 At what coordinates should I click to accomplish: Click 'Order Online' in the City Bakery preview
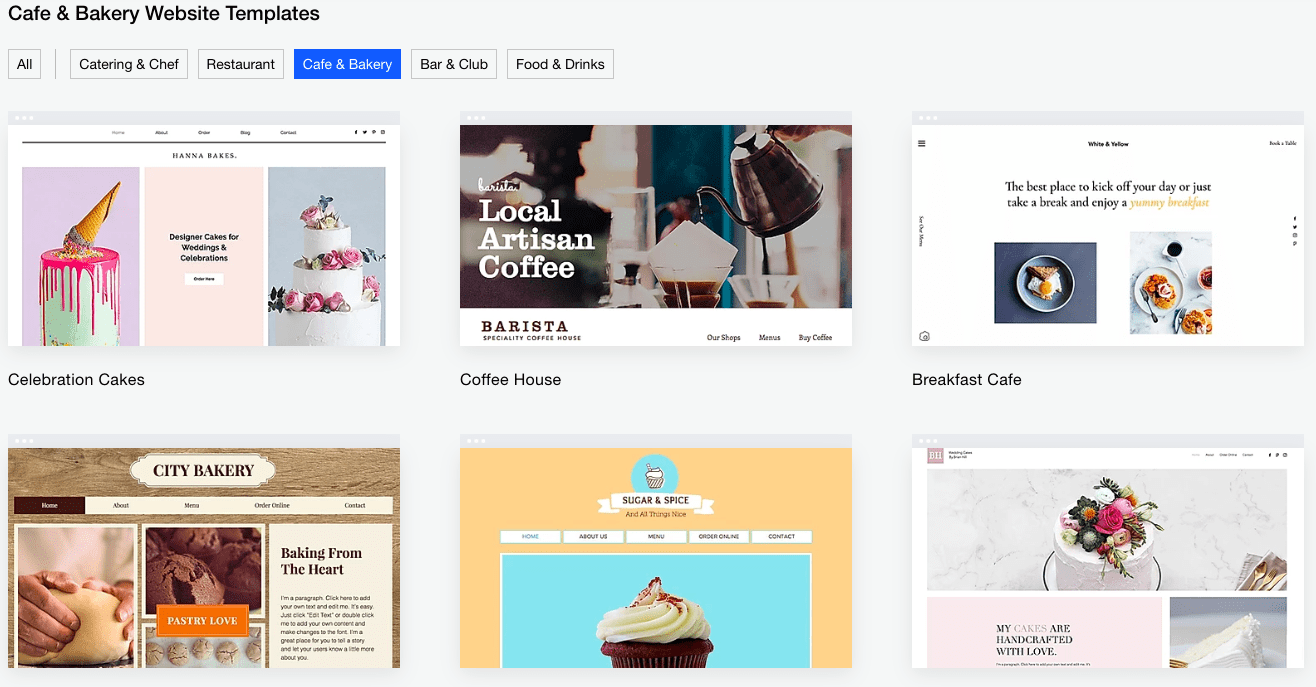pos(272,506)
